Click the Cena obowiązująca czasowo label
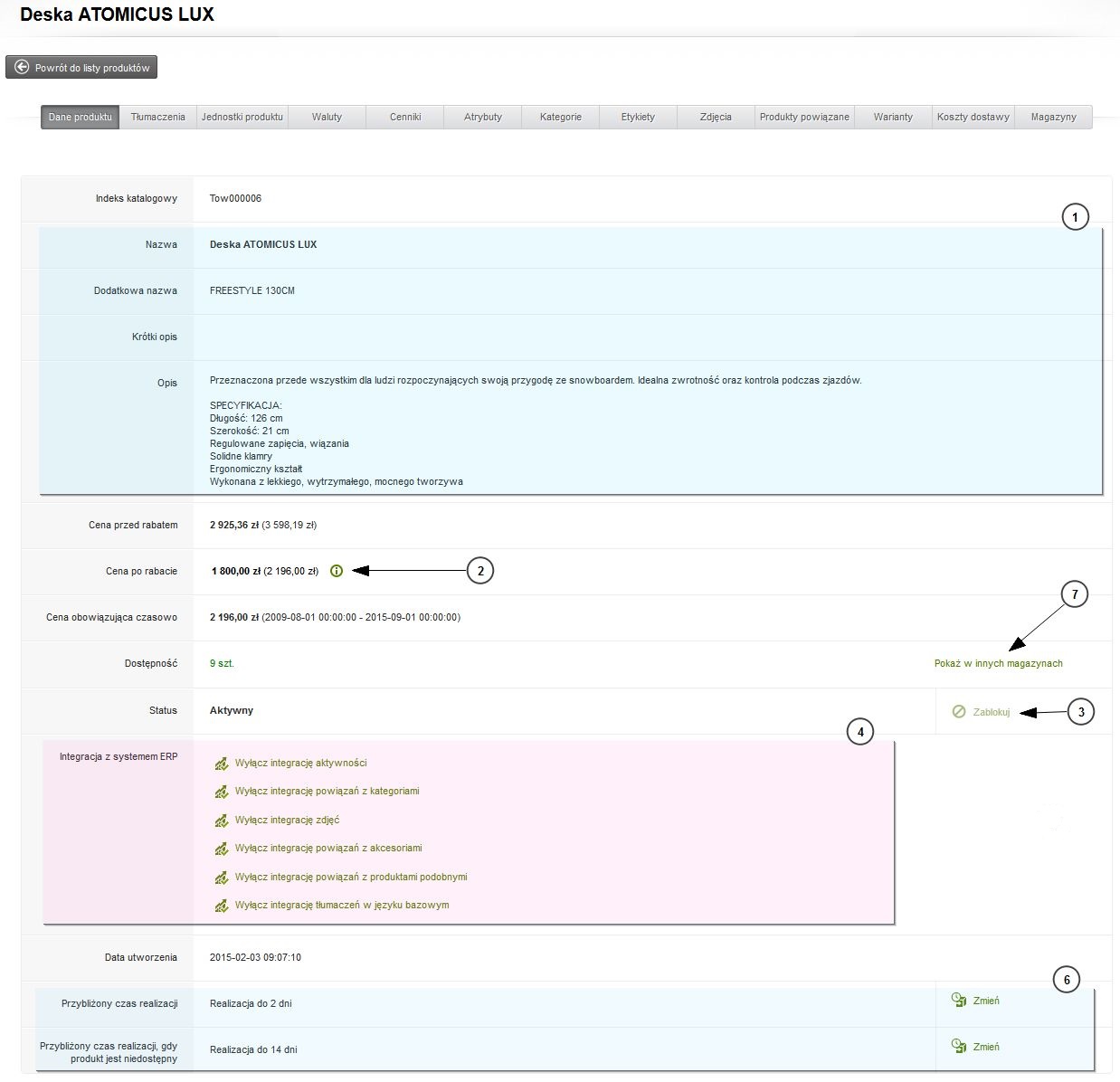The width and height of the screenshot is (1120, 1082). point(112,617)
